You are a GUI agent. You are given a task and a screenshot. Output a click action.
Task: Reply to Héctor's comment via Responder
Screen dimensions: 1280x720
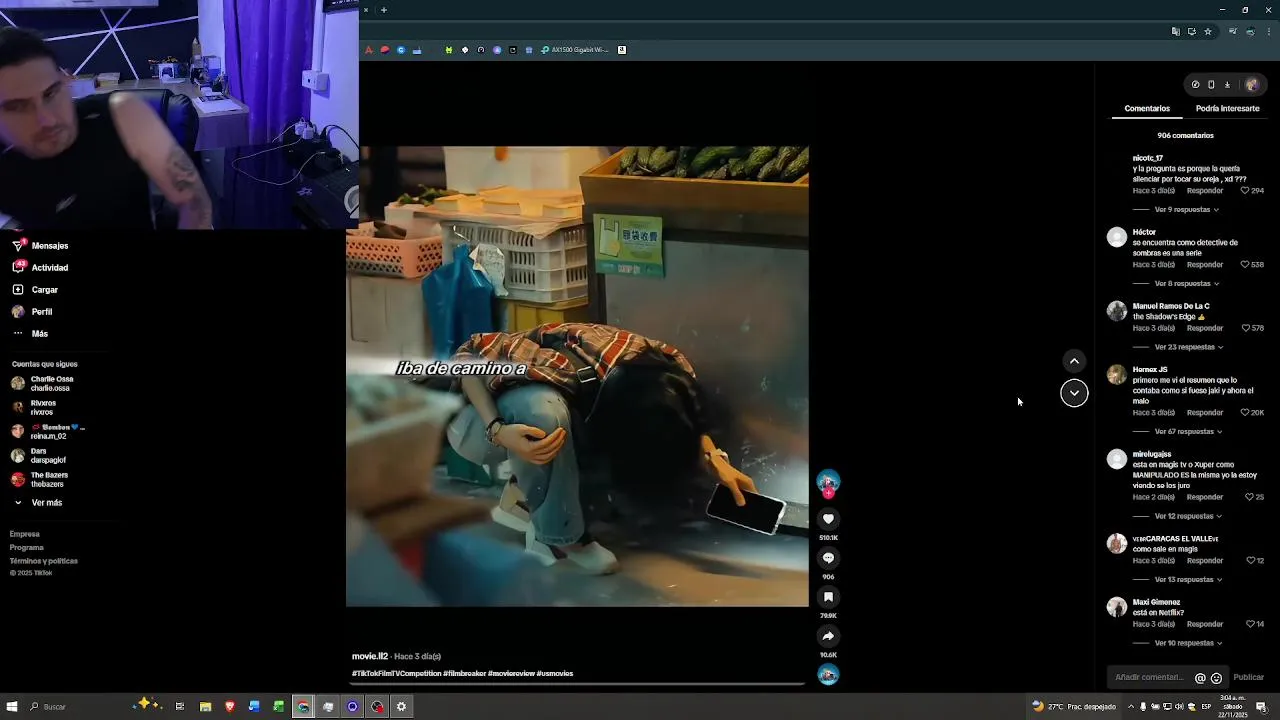[x=1204, y=265]
